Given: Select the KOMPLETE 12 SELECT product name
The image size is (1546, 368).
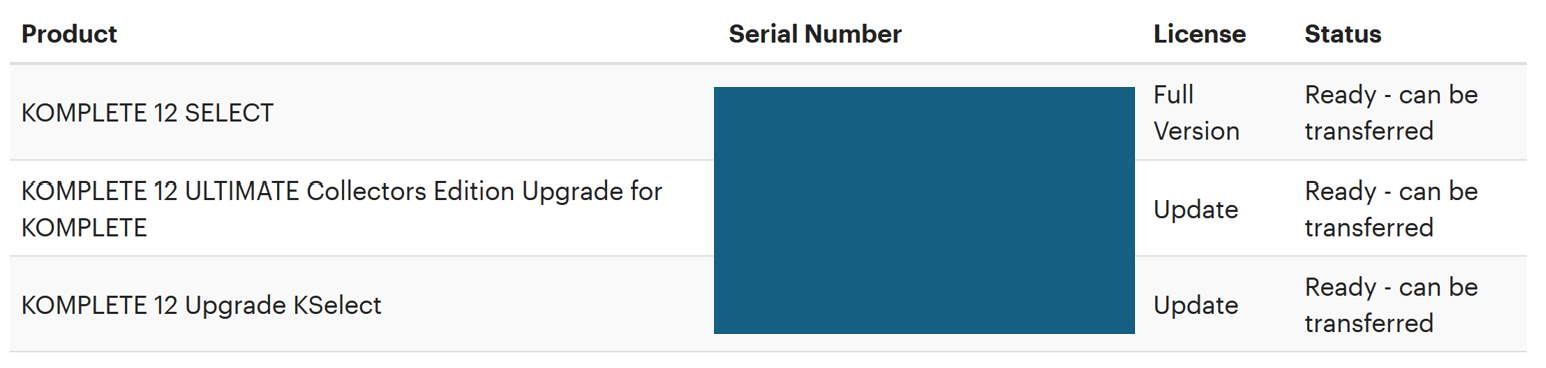Looking at the screenshot, I should tap(147, 113).
